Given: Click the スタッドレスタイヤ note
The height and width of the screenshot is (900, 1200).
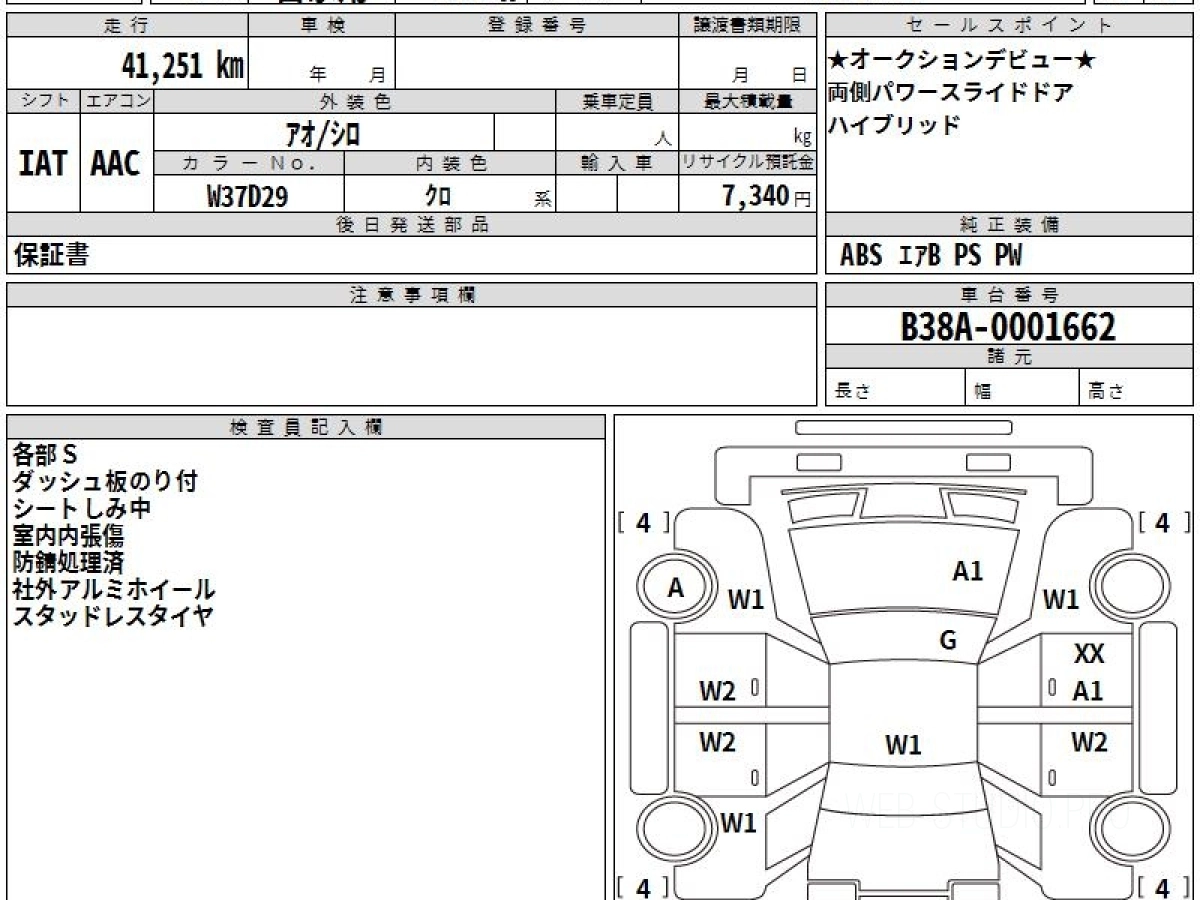Looking at the screenshot, I should pyautogui.click(x=113, y=616).
